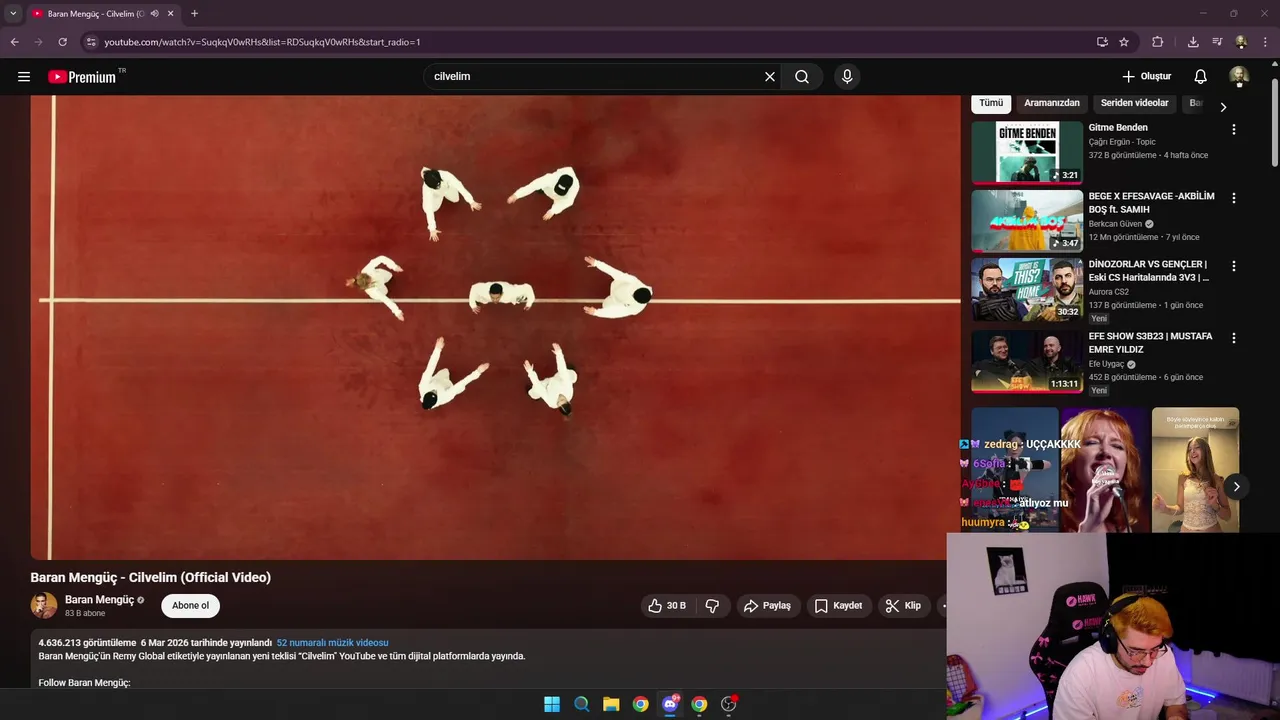Subscribe with the Abone ol button
The height and width of the screenshot is (720, 1280).
[190, 606]
